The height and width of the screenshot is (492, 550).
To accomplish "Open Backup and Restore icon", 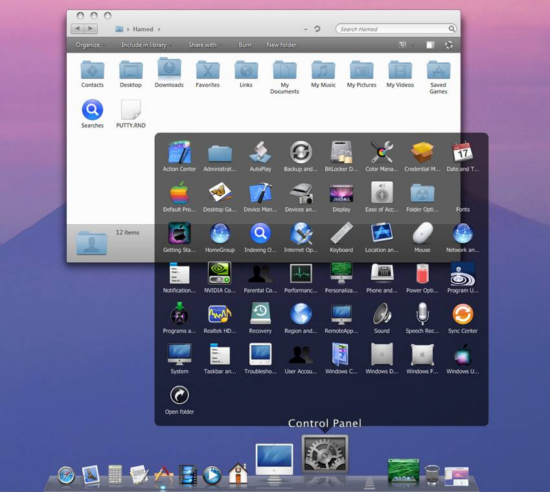I will [x=301, y=152].
